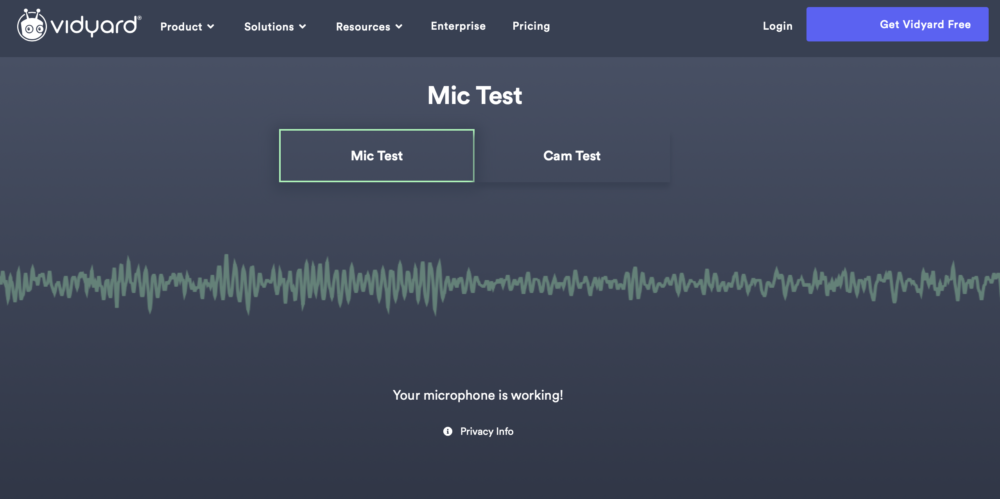Click the Login link
This screenshot has width=1000, height=499.
pos(777,26)
